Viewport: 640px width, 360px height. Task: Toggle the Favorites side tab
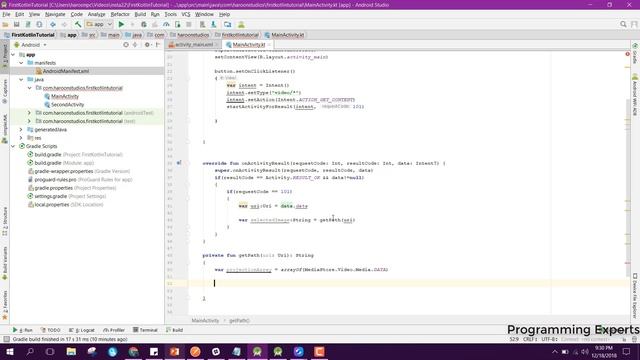[4, 305]
